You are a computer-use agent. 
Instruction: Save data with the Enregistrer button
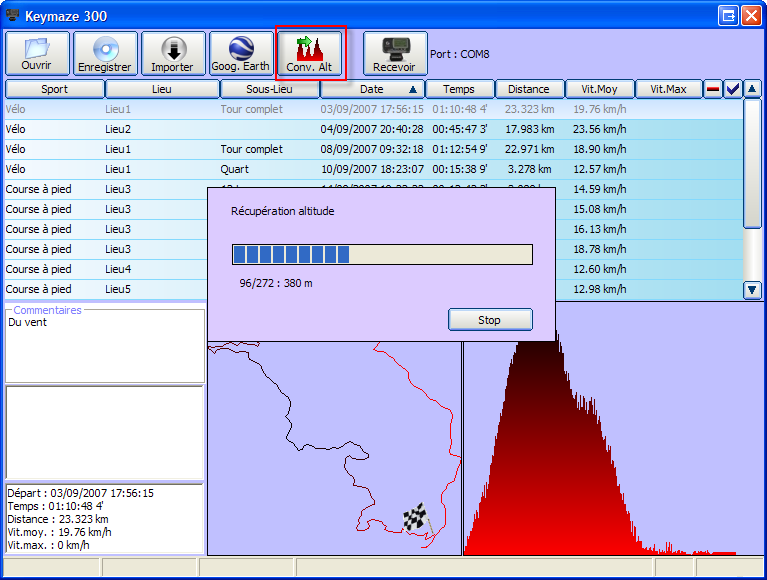pos(105,53)
